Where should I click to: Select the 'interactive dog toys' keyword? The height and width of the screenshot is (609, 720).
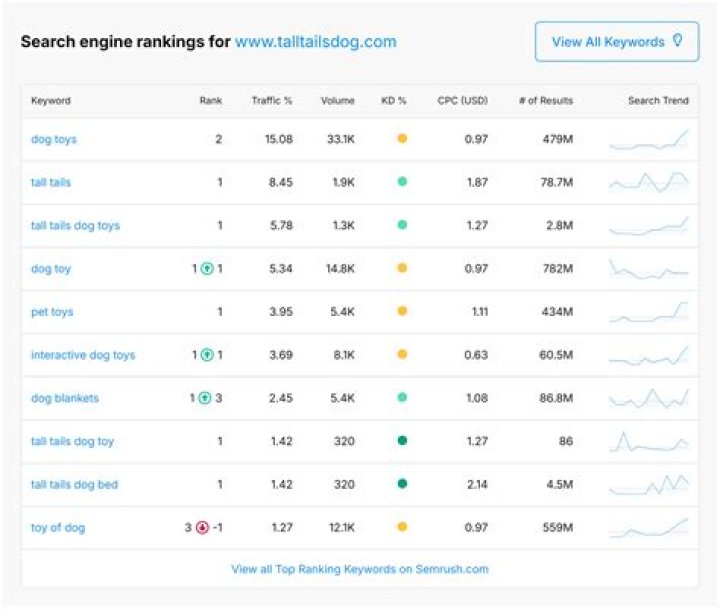(83, 355)
